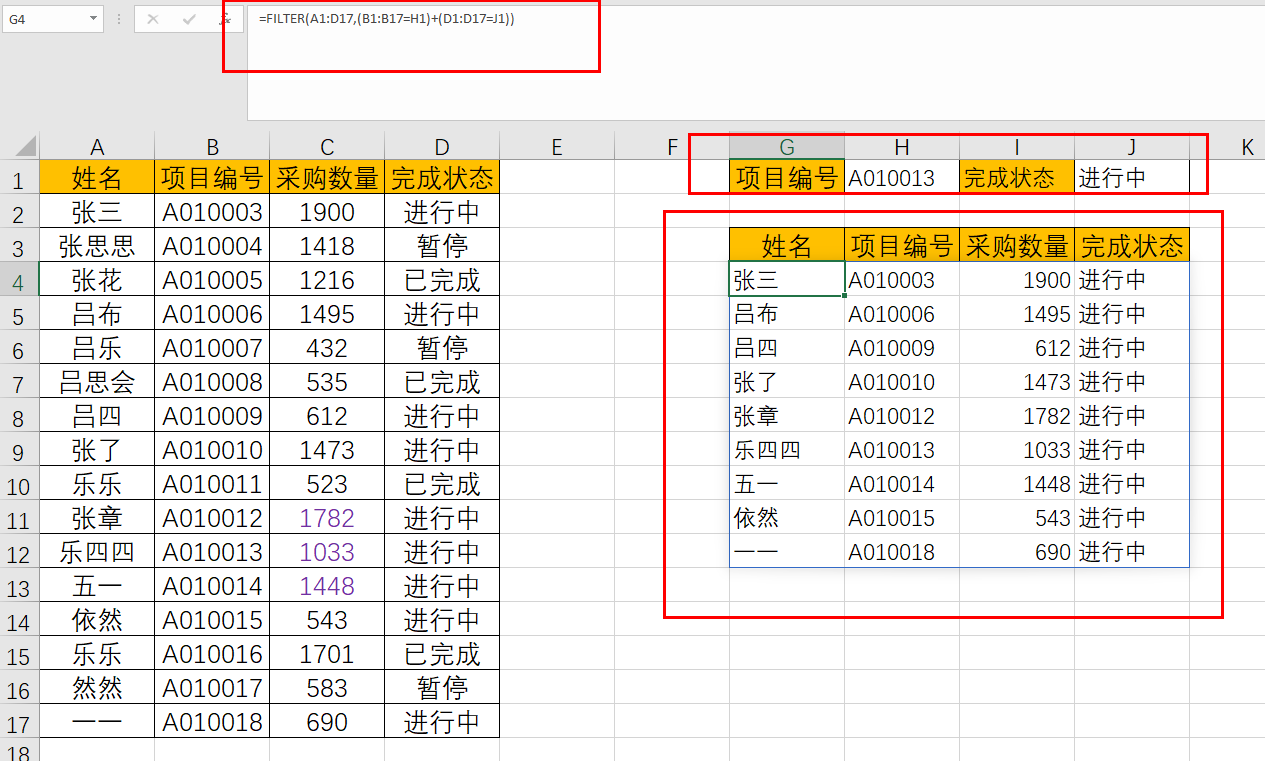
Task: Select purple quantity 1033 in column C
Action: pyautogui.click(x=327, y=552)
